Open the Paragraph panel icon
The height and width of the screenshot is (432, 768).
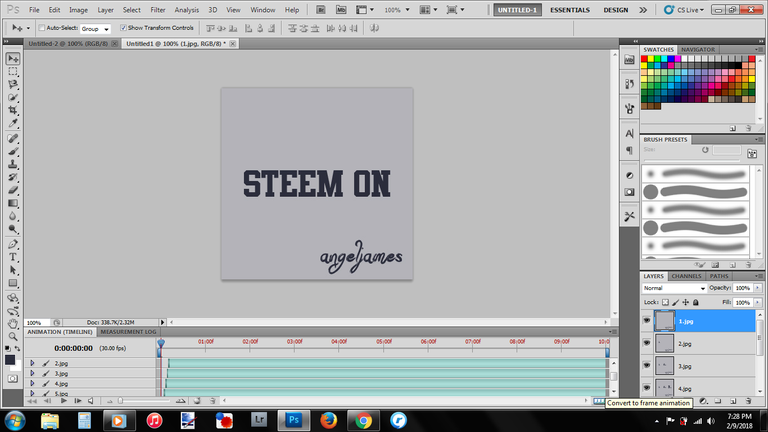point(629,150)
